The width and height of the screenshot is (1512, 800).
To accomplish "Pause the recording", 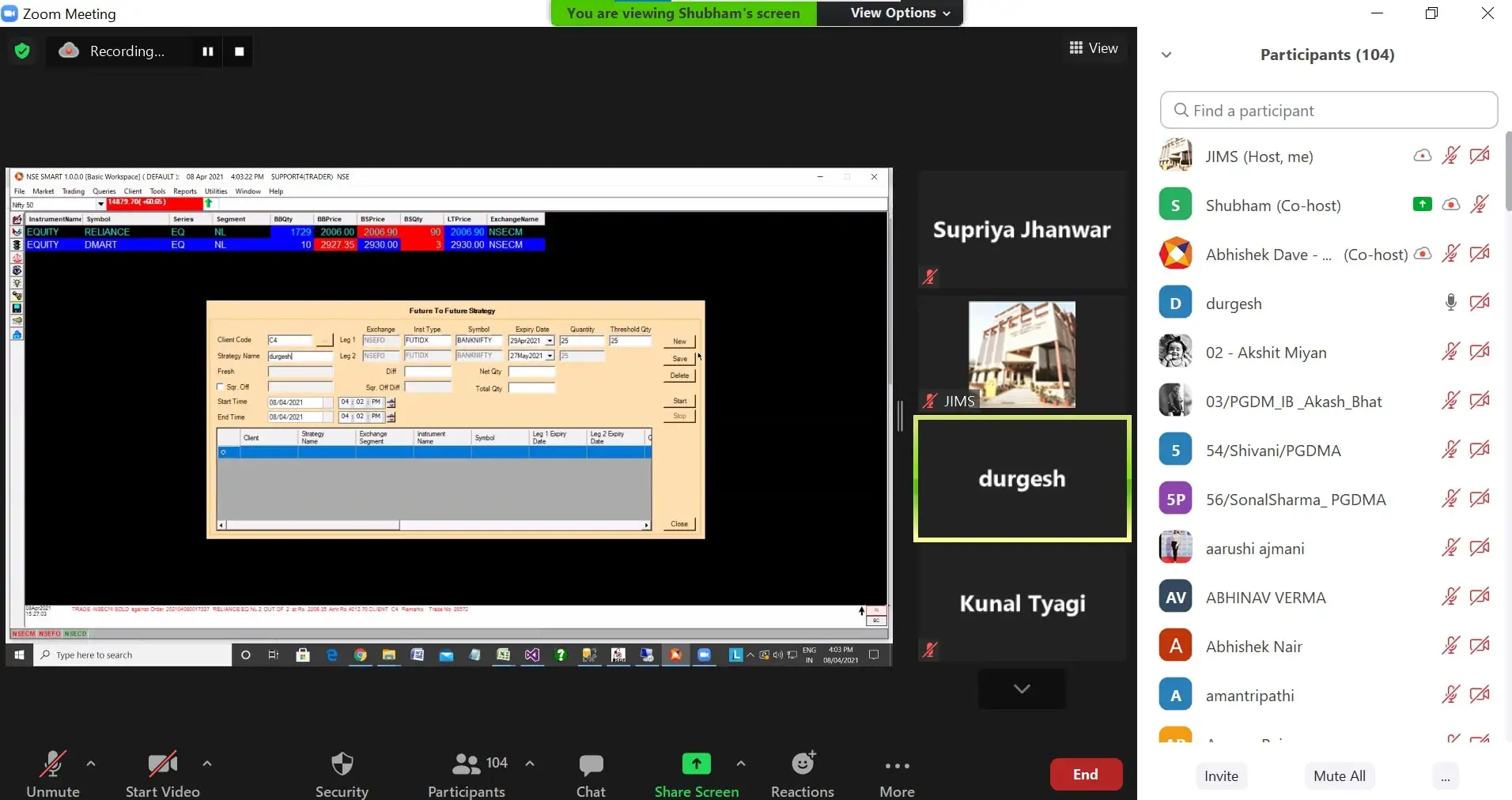I will [x=207, y=51].
